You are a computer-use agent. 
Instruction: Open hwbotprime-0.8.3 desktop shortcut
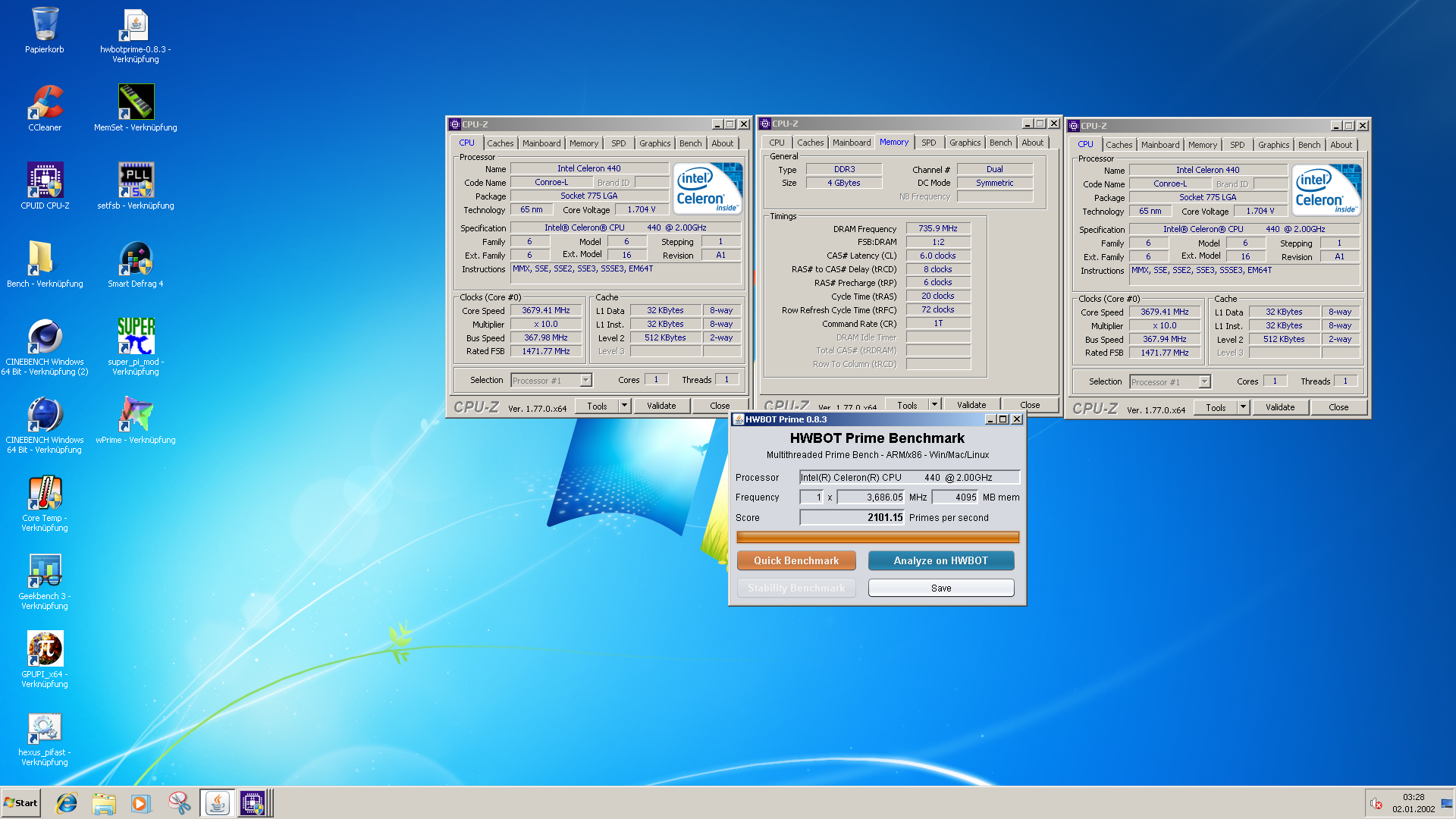click(136, 35)
